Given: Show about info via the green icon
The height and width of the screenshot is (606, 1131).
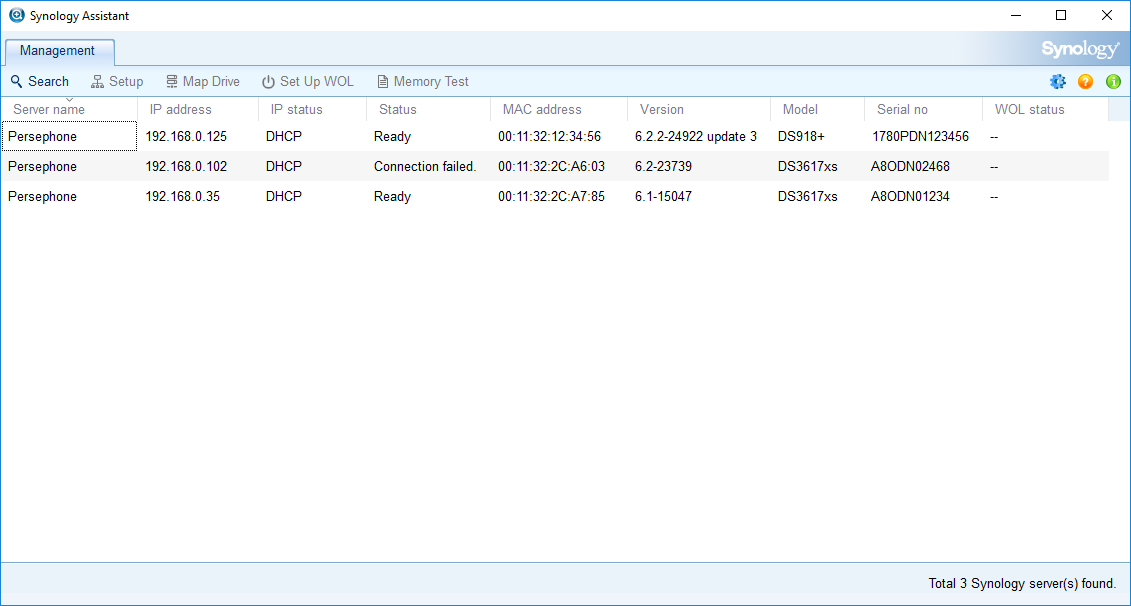Looking at the screenshot, I should [x=1113, y=82].
